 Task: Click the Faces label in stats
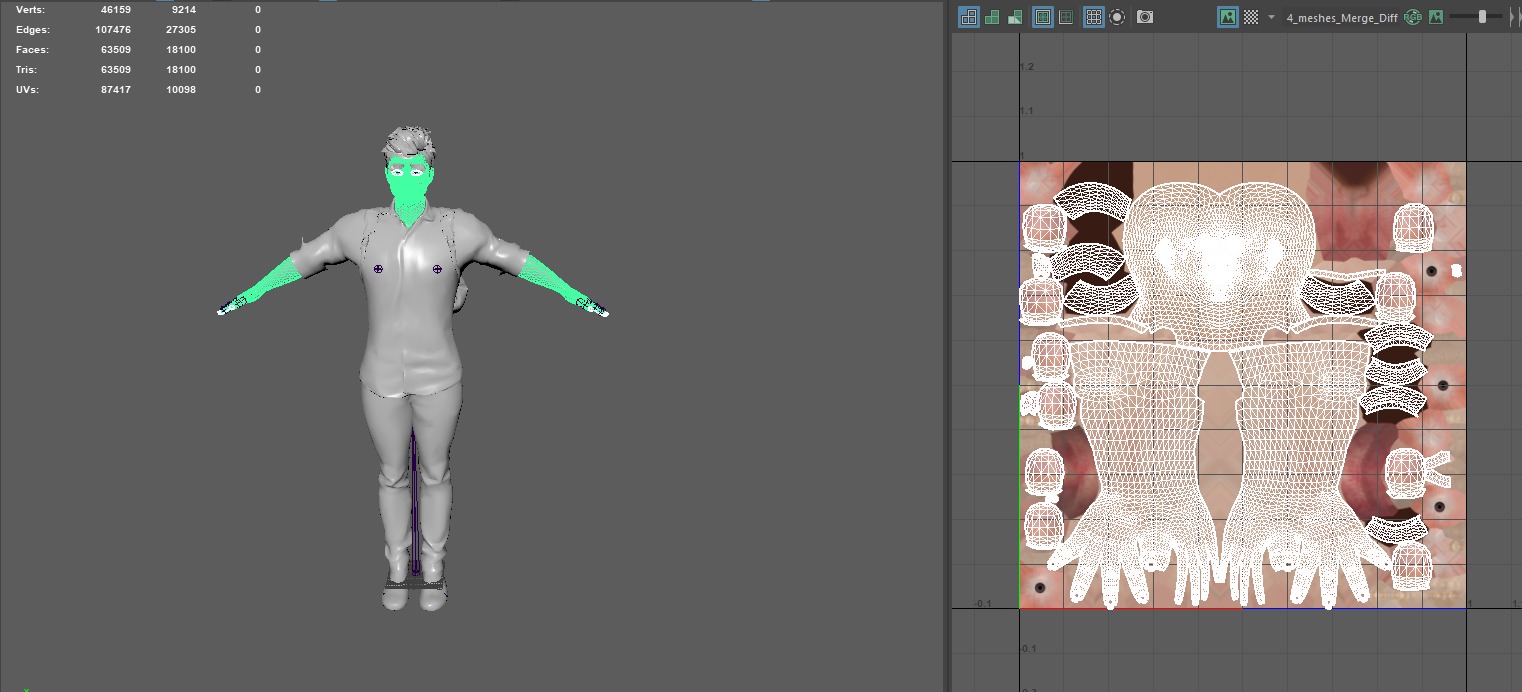point(33,50)
